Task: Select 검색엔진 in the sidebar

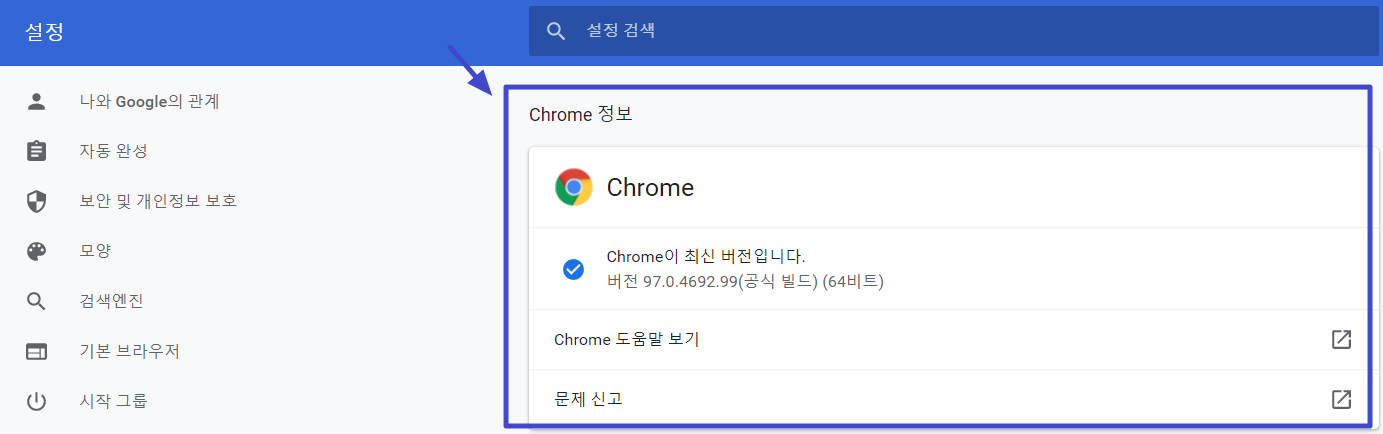Action: click(112, 301)
